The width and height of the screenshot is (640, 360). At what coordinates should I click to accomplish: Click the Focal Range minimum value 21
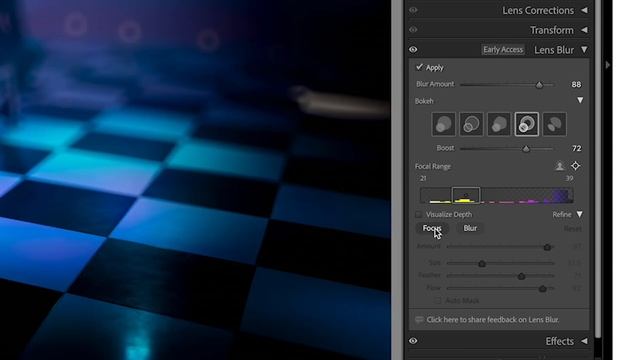(423, 178)
